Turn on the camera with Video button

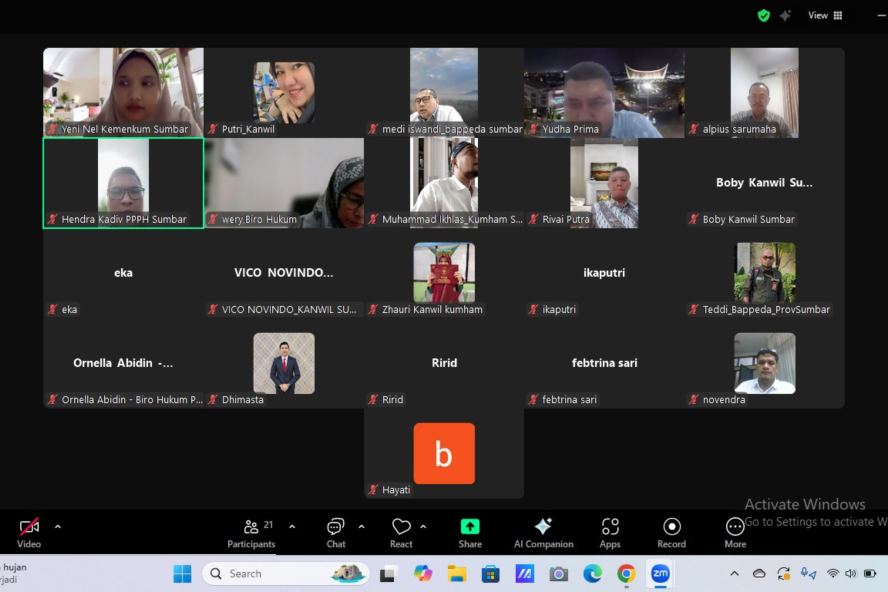click(x=29, y=533)
